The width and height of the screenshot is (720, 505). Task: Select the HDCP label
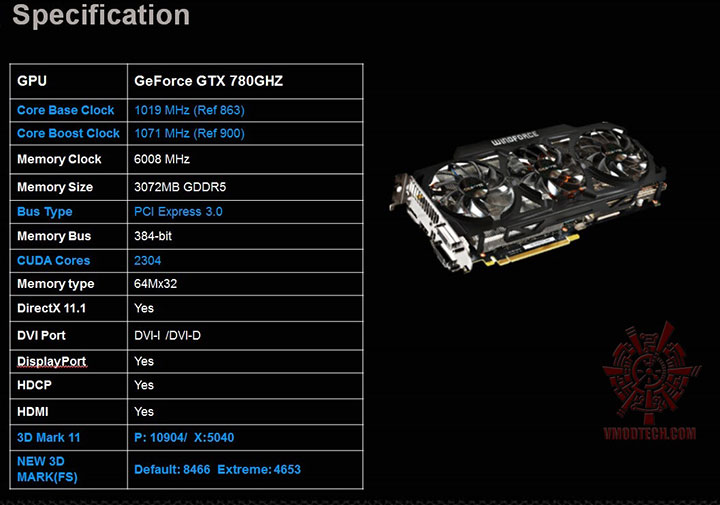point(34,385)
